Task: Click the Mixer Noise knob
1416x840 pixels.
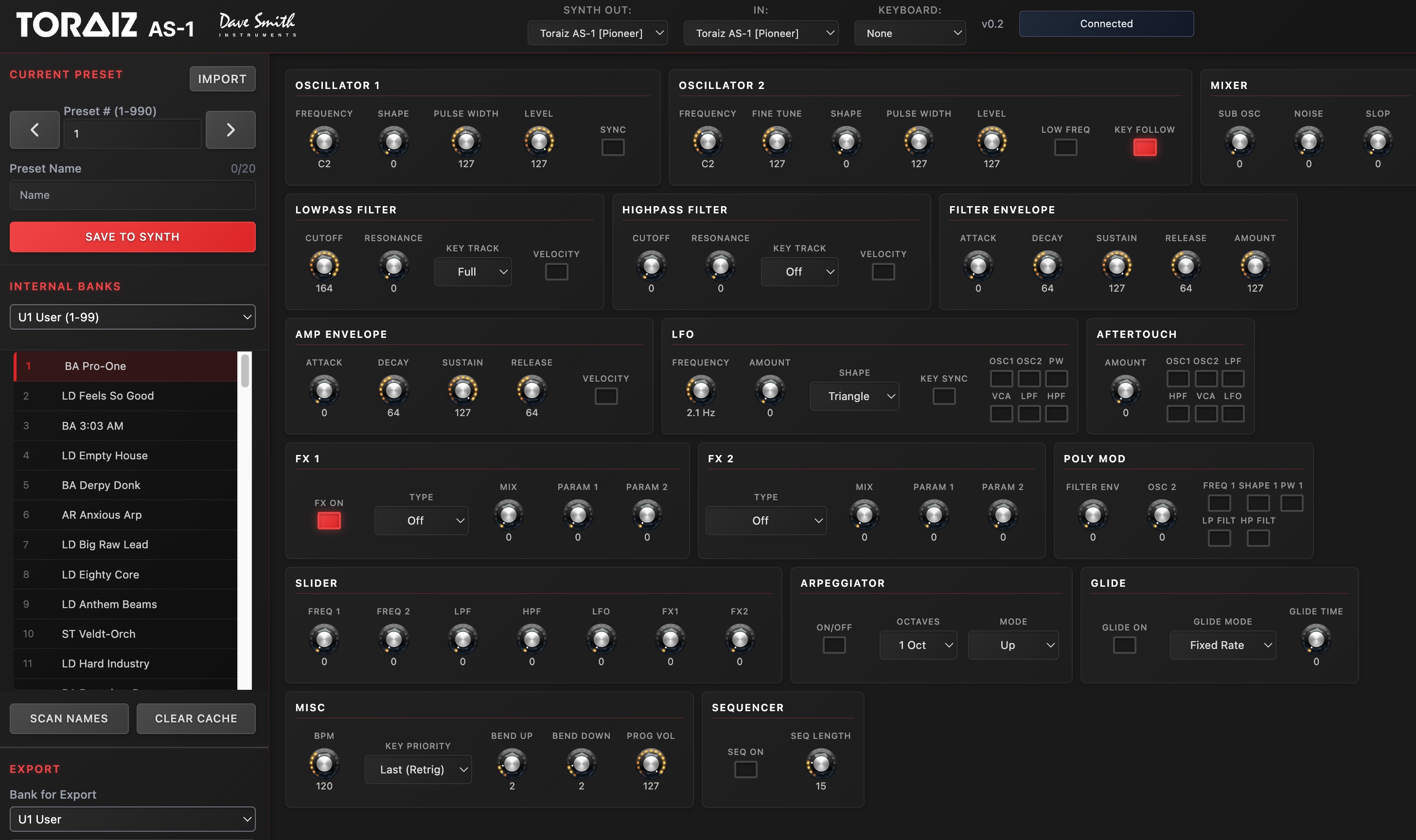Action: (1308, 141)
